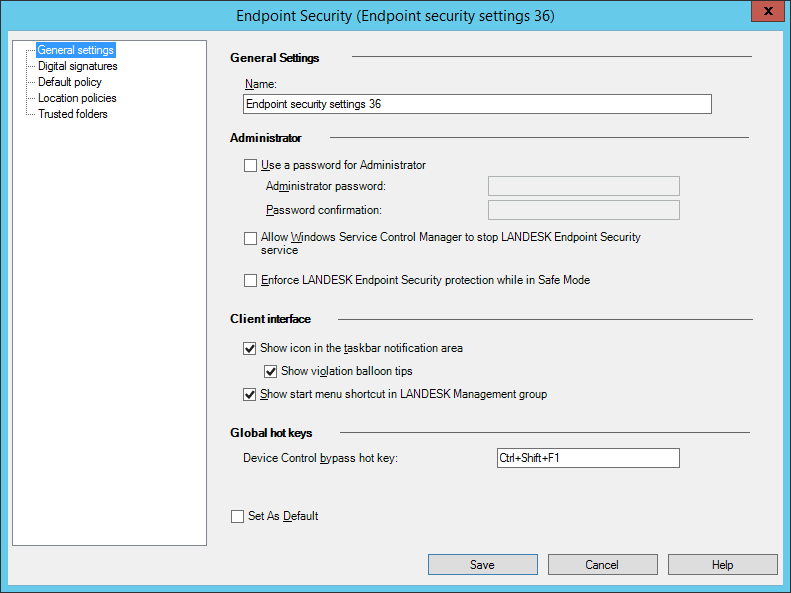Click the Device Control bypass hot key field
Viewport: 791px width, 593px height.
click(x=587, y=458)
